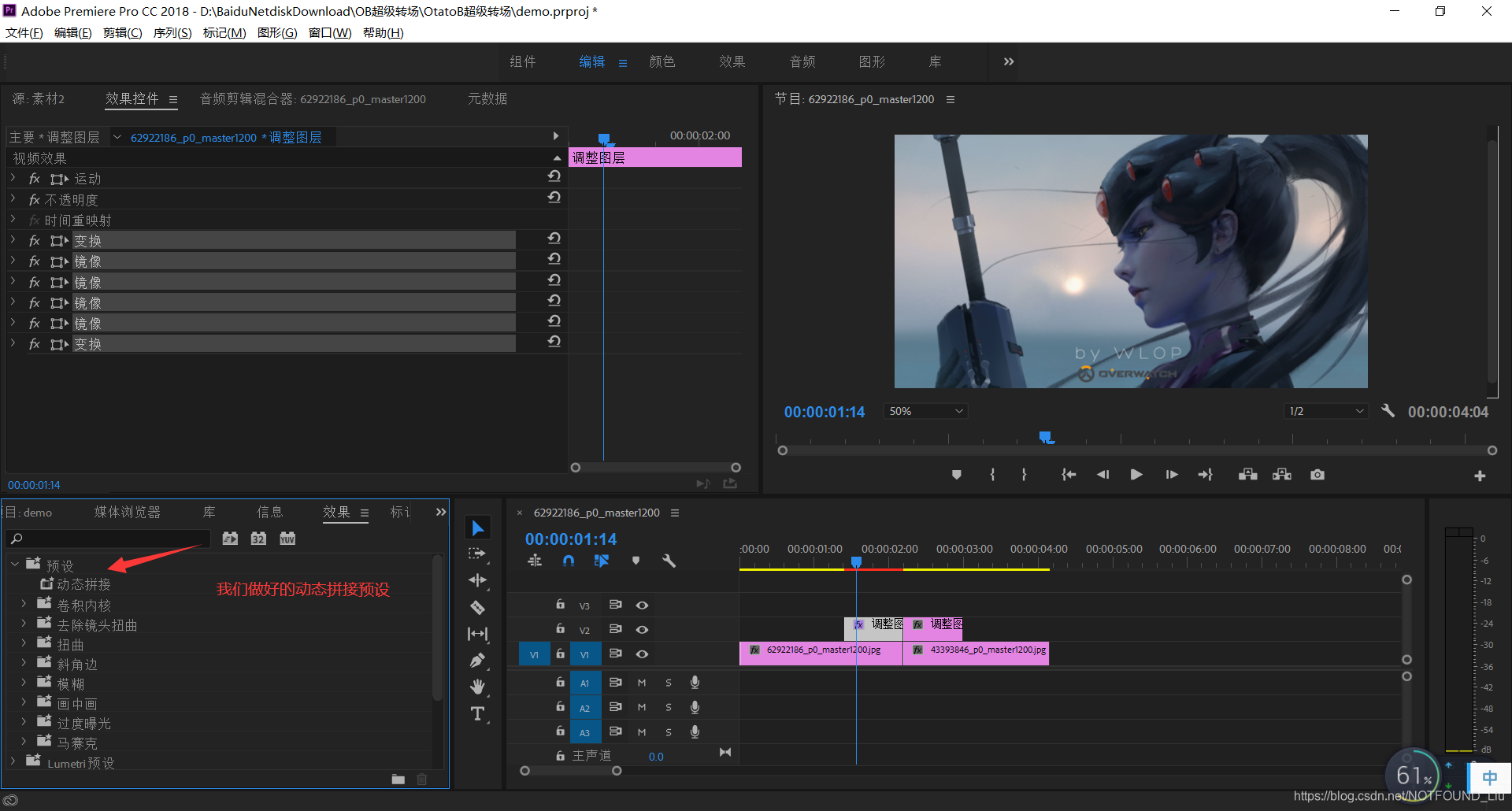Add a marker in program monitor
This screenshot has height=811, width=1512.
[957, 475]
